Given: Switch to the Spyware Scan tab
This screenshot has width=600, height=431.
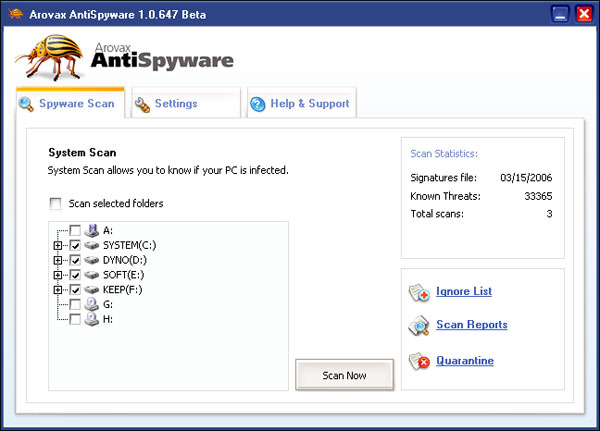Looking at the screenshot, I should (70, 103).
